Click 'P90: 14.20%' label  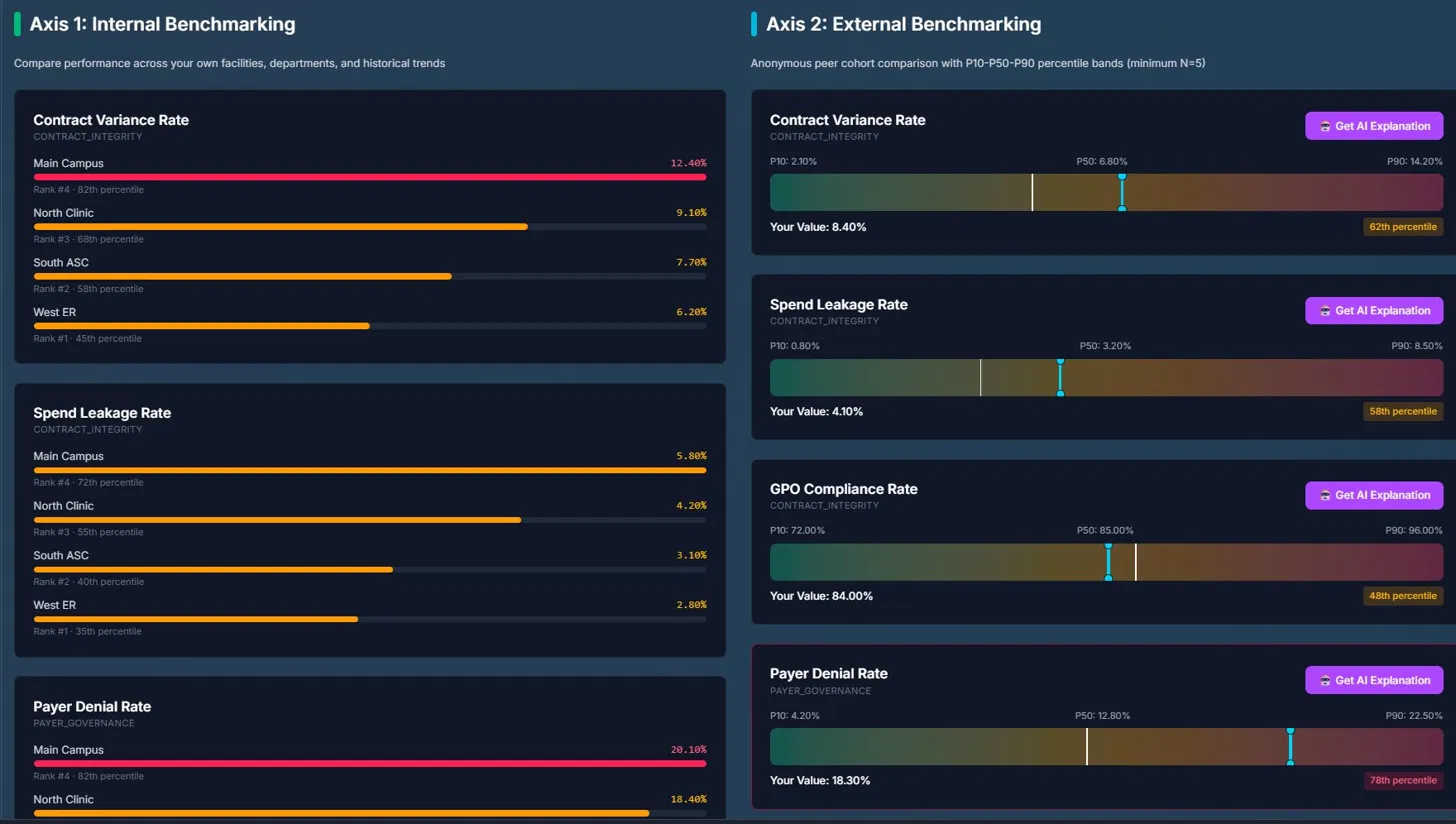coord(1414,162)
